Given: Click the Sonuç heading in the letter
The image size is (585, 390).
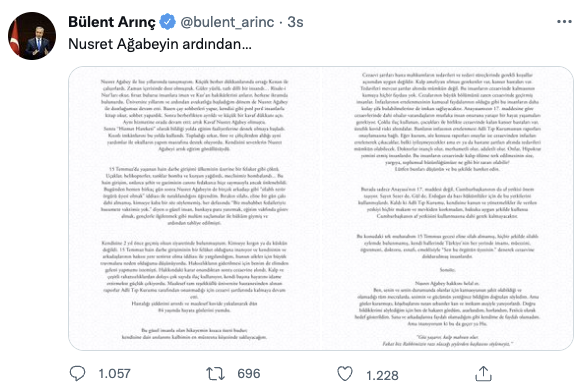Looking at the screenshot, I should 447,269.
